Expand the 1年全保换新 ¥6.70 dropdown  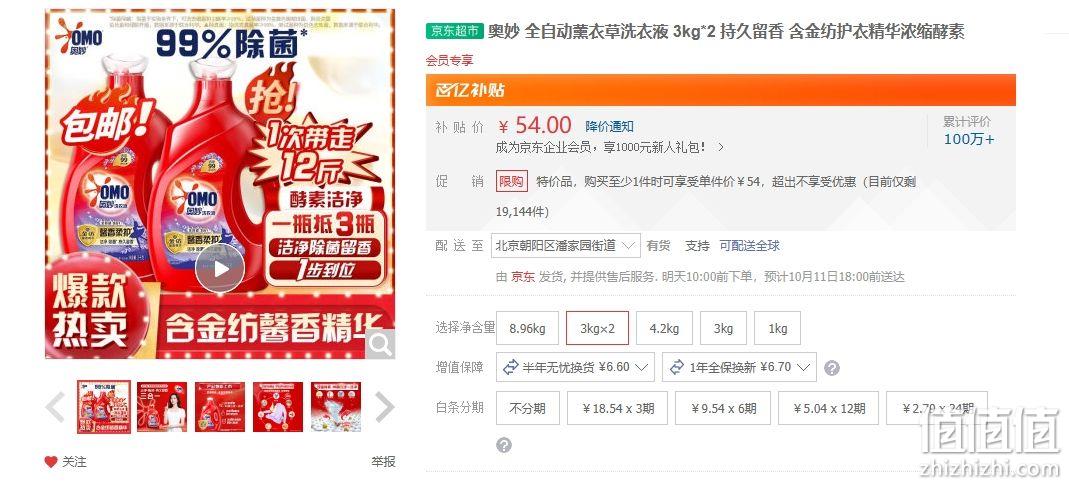pos(740,367)
